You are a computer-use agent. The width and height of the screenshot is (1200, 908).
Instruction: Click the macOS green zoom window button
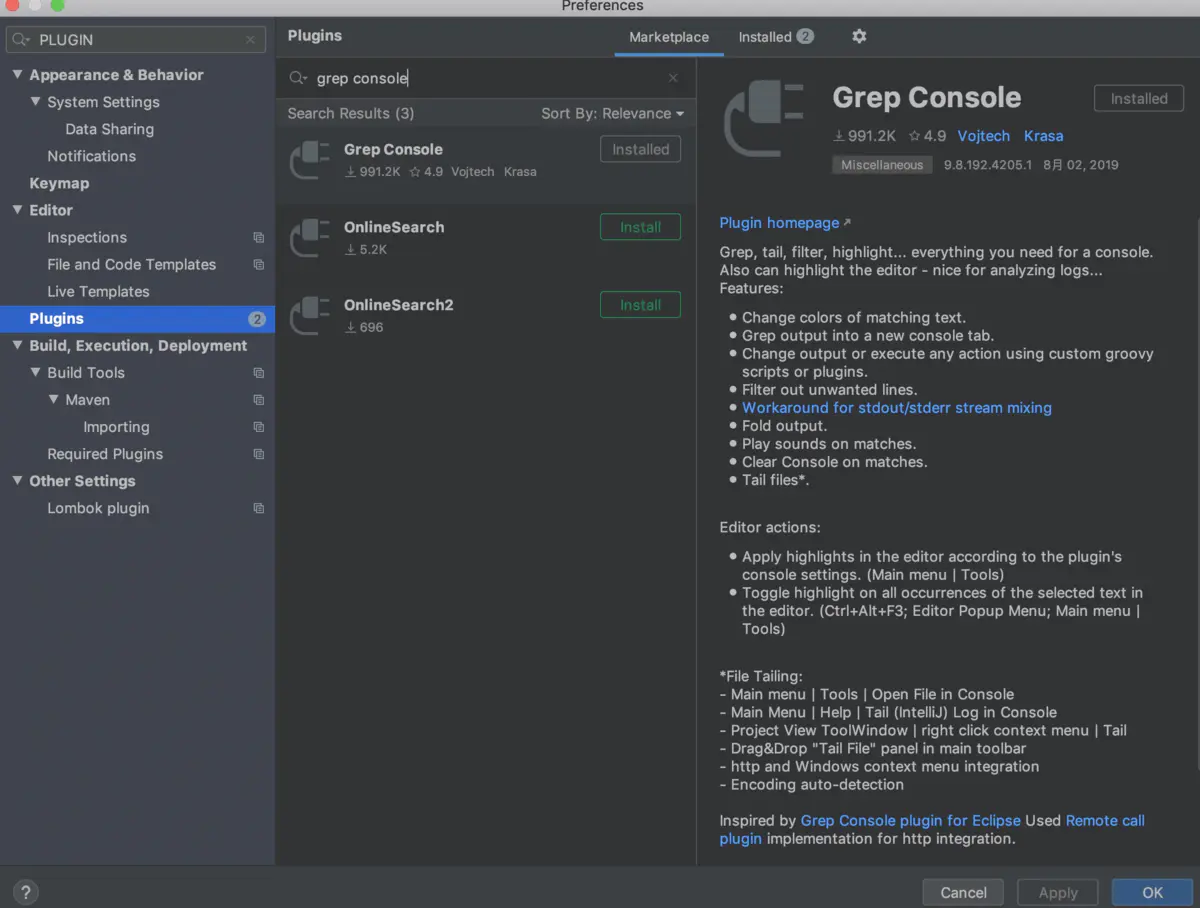point(57,5)
